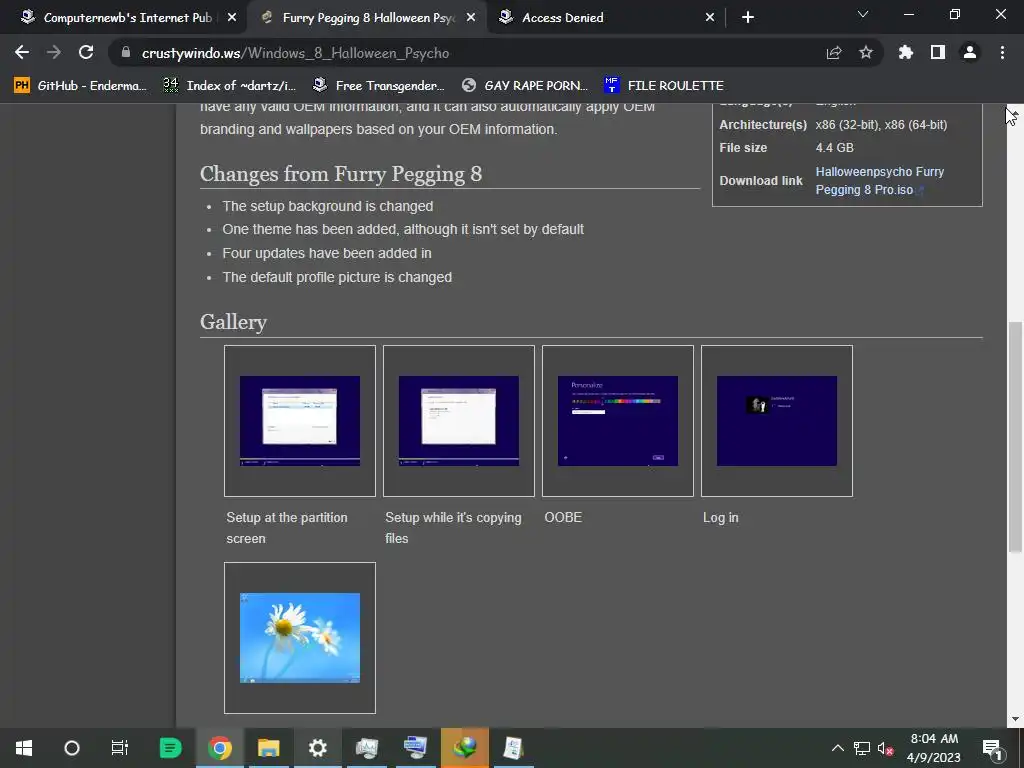Open the FILE ROULETTE bookmark

coord(664,86)
